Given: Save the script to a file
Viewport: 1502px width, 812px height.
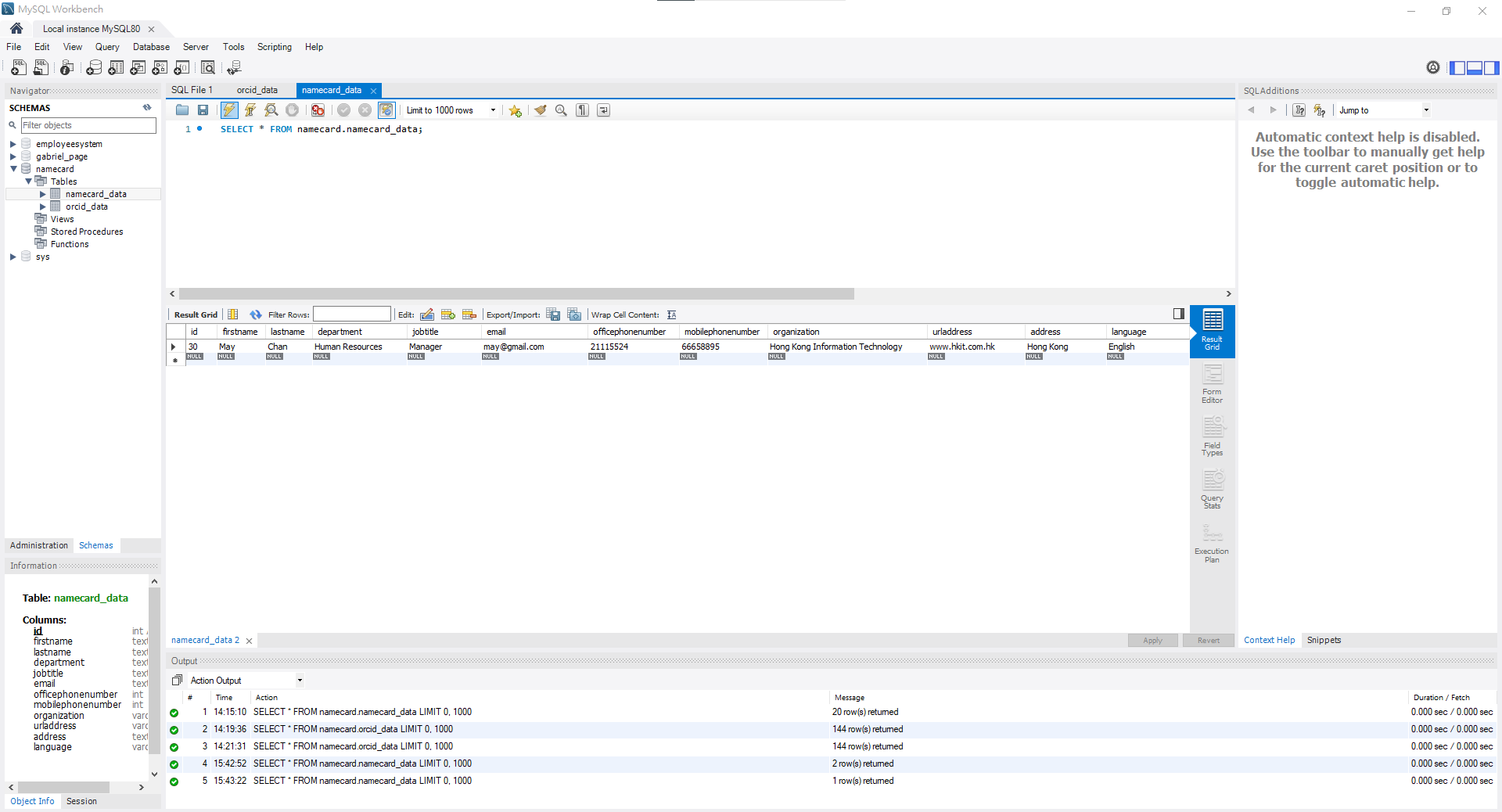Looking at the screenshot, I should (203, 110).
